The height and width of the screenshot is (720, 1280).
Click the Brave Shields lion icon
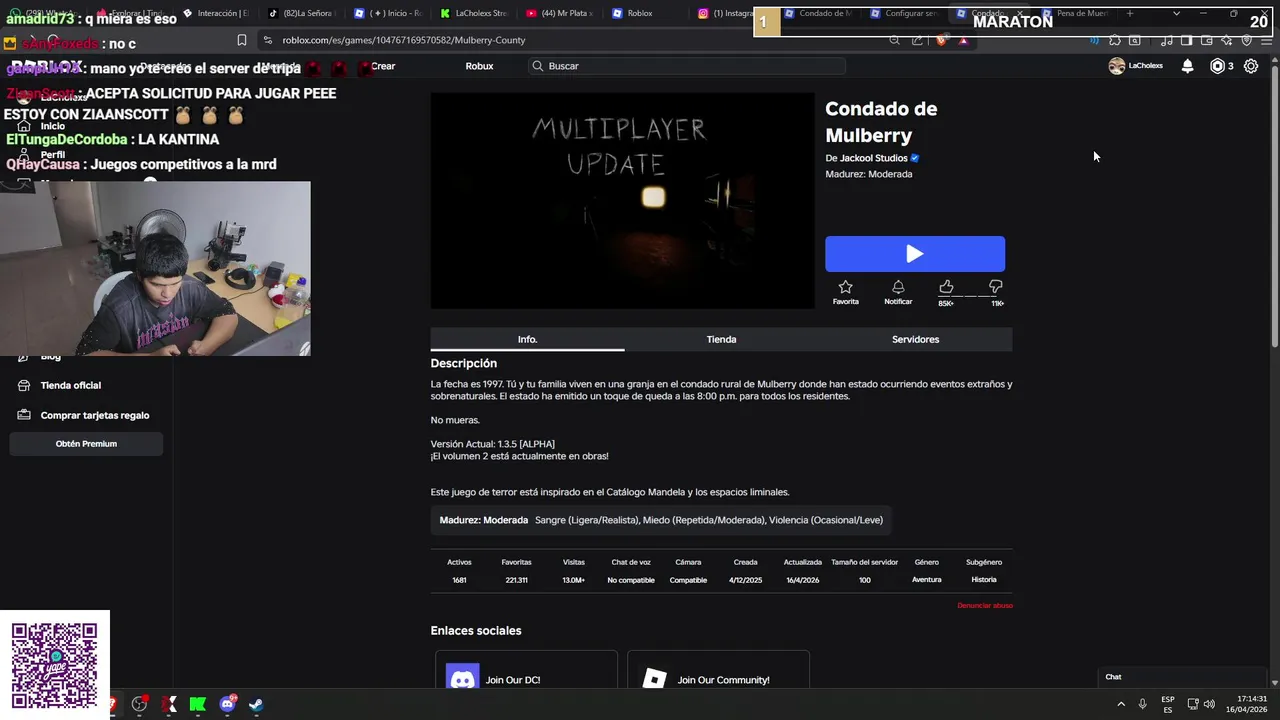pyautogui.click(x=942, y=40)
